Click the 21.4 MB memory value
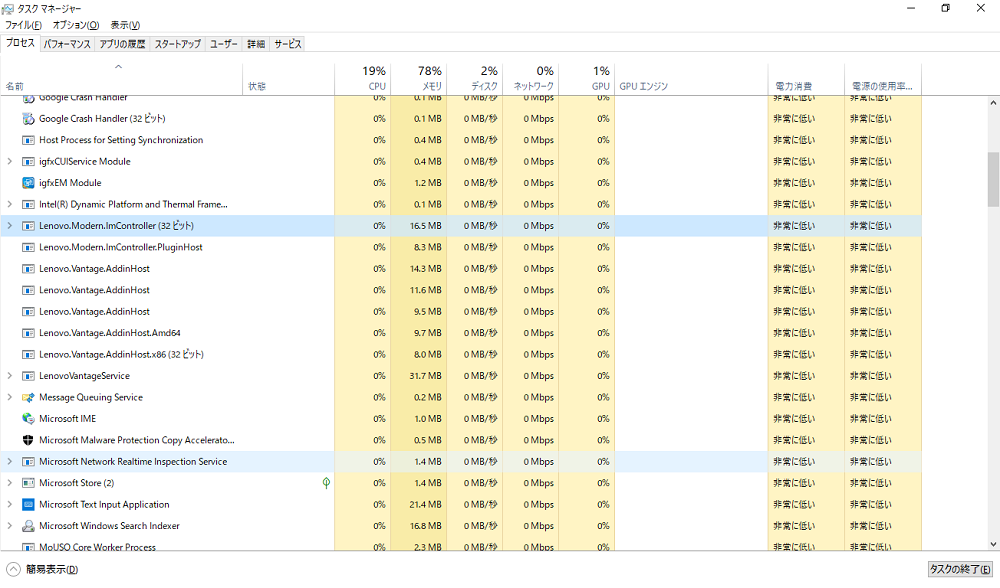Viewport: 1000px width, 588px height. (425, 504)
